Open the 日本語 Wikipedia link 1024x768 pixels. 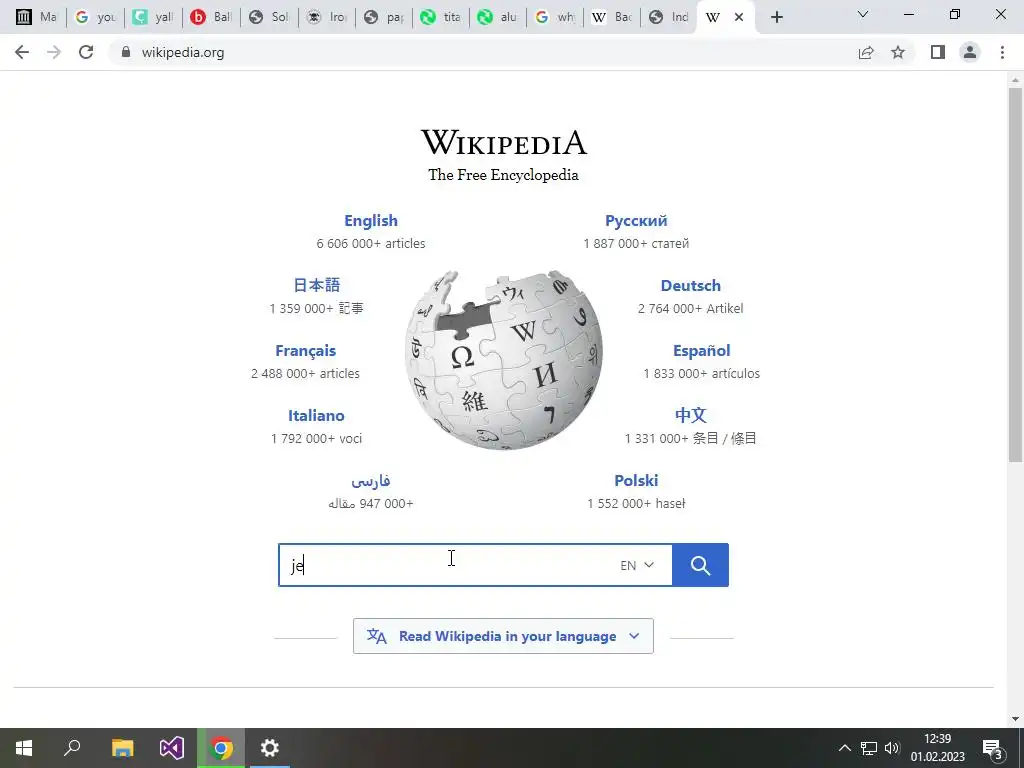pos(317,285)
